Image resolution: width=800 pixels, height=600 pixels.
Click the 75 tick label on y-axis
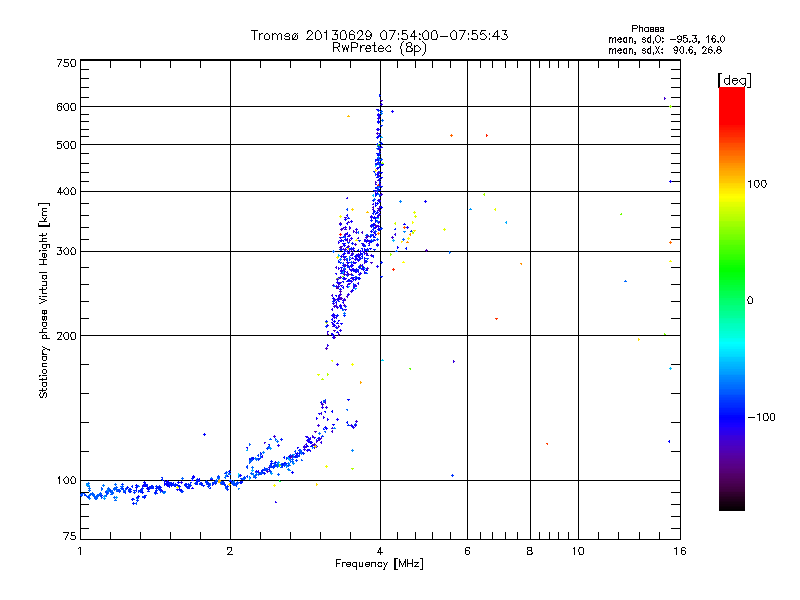pos(70,536)
